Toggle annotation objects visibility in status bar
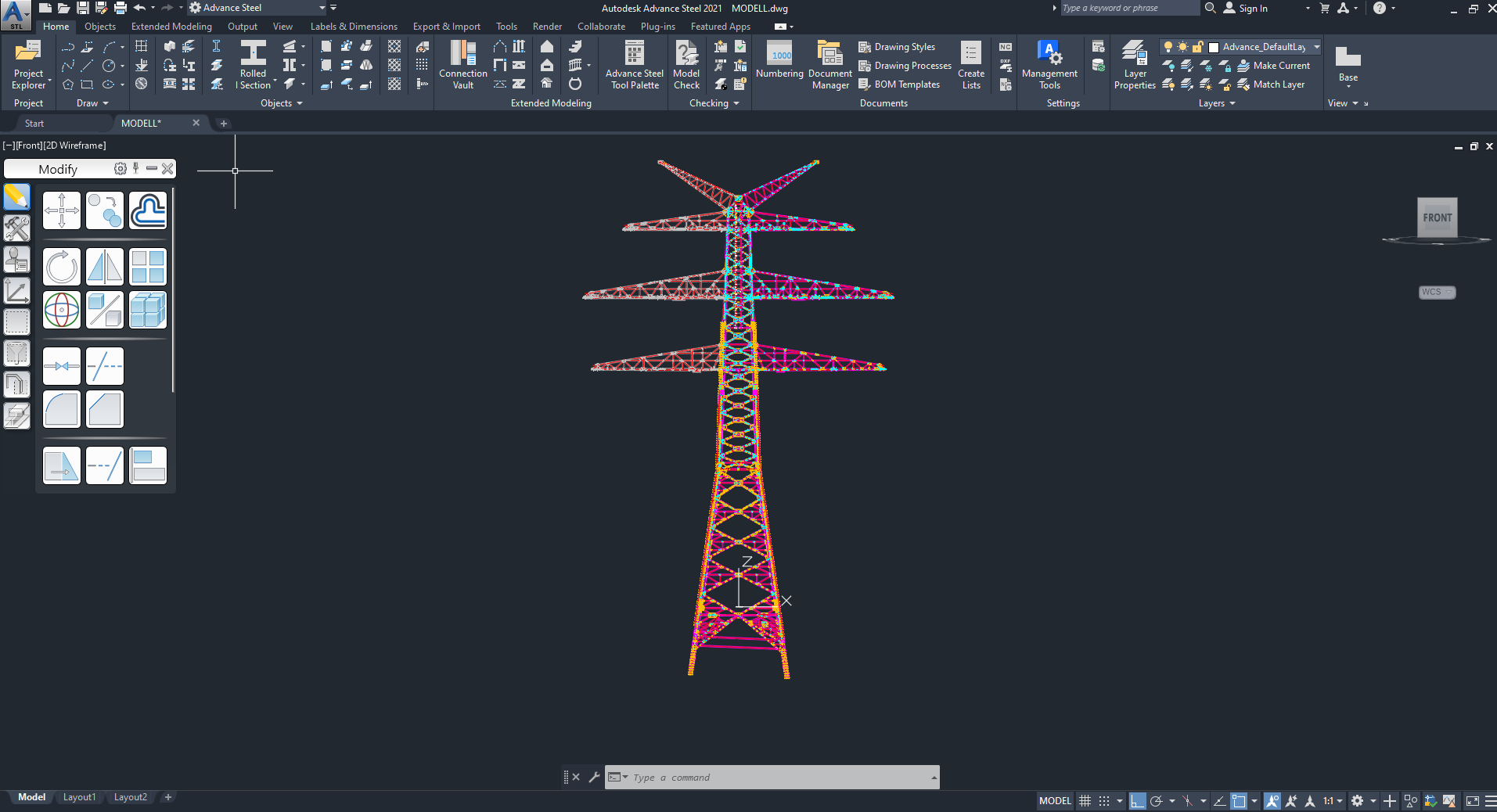The width and height of the screenshot is (1497, 812). pos(1272,800)
